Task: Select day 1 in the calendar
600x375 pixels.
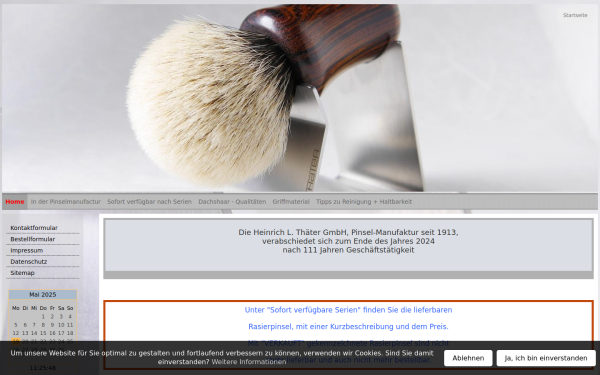Action: [x=43, y=316]
